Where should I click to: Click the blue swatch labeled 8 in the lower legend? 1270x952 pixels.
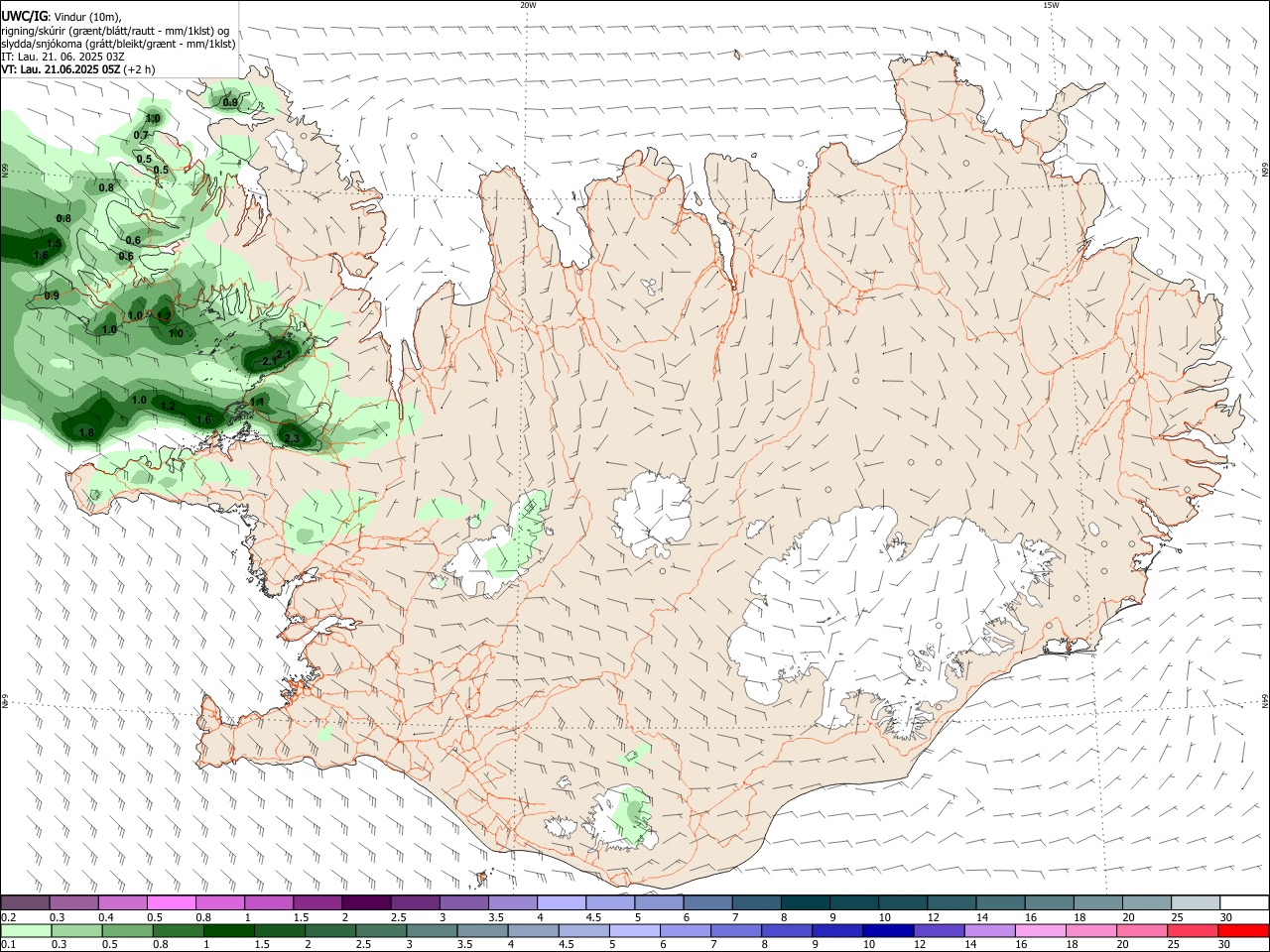pos(786,930)
